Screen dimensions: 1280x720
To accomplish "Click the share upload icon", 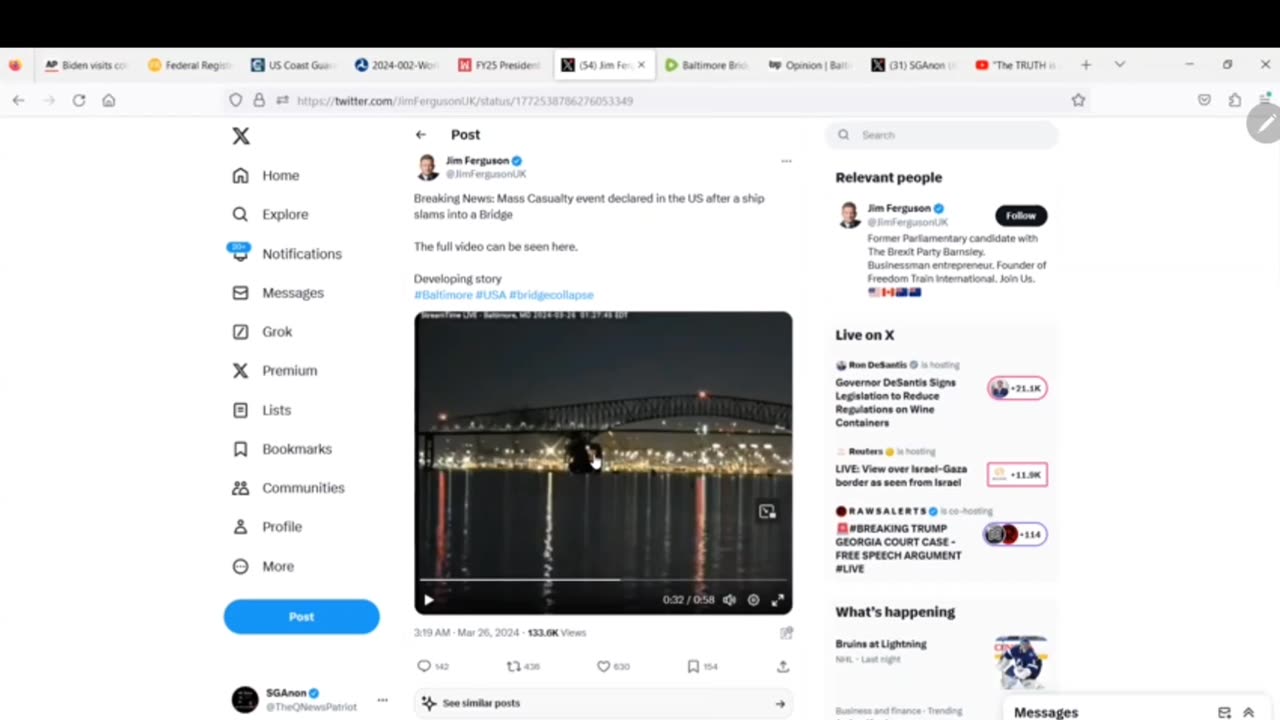I will 783,666.
